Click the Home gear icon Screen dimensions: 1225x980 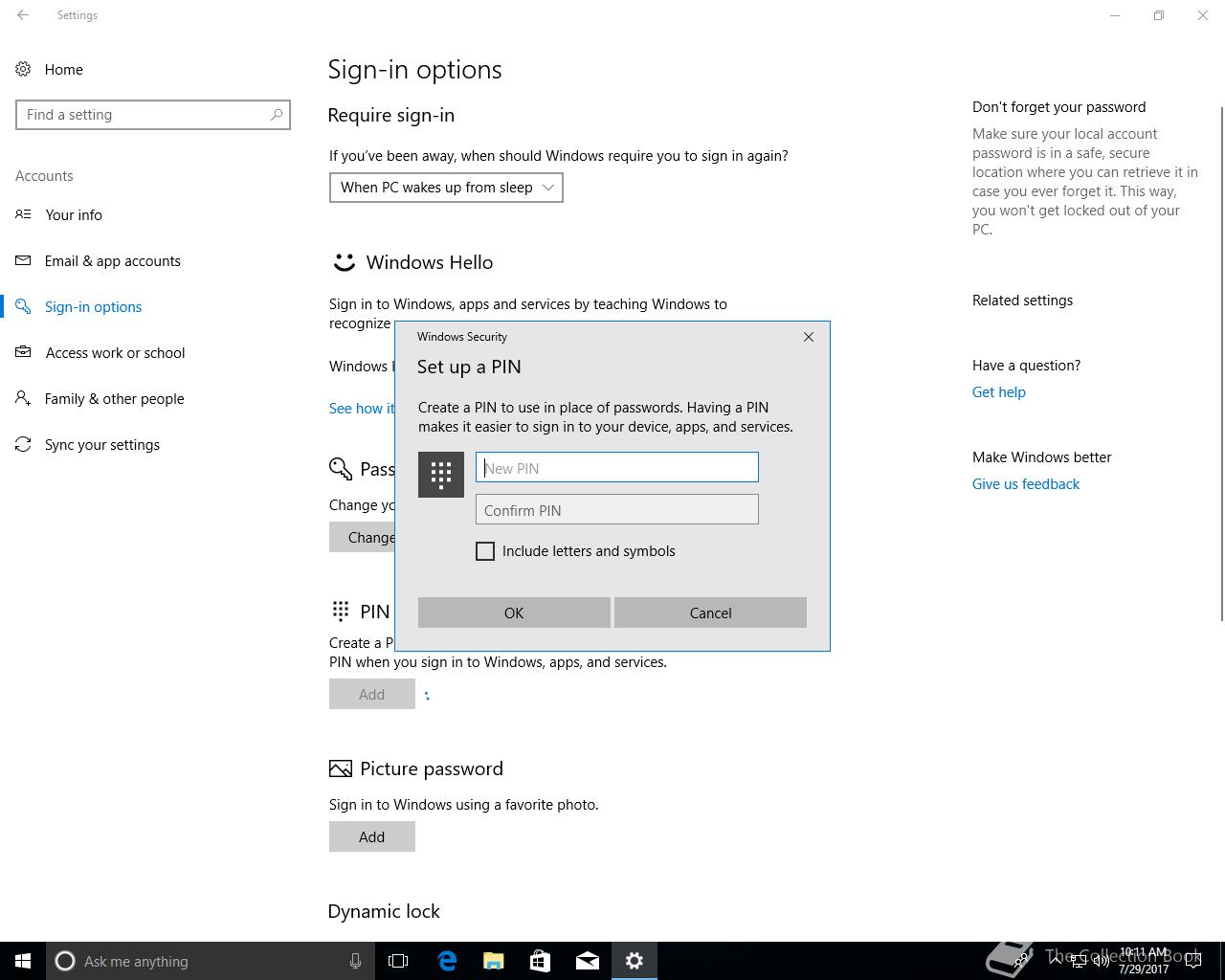coord(23,69)
